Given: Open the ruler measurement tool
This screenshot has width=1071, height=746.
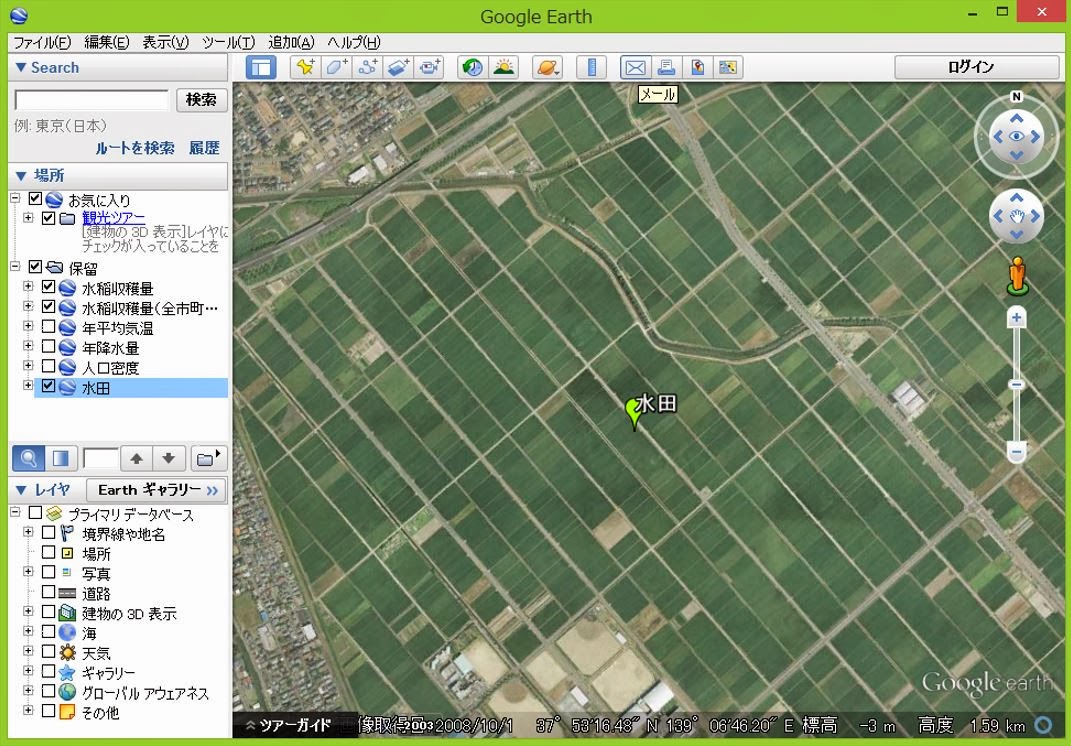Looking at the screenshot, I should [x=592, y=67].
